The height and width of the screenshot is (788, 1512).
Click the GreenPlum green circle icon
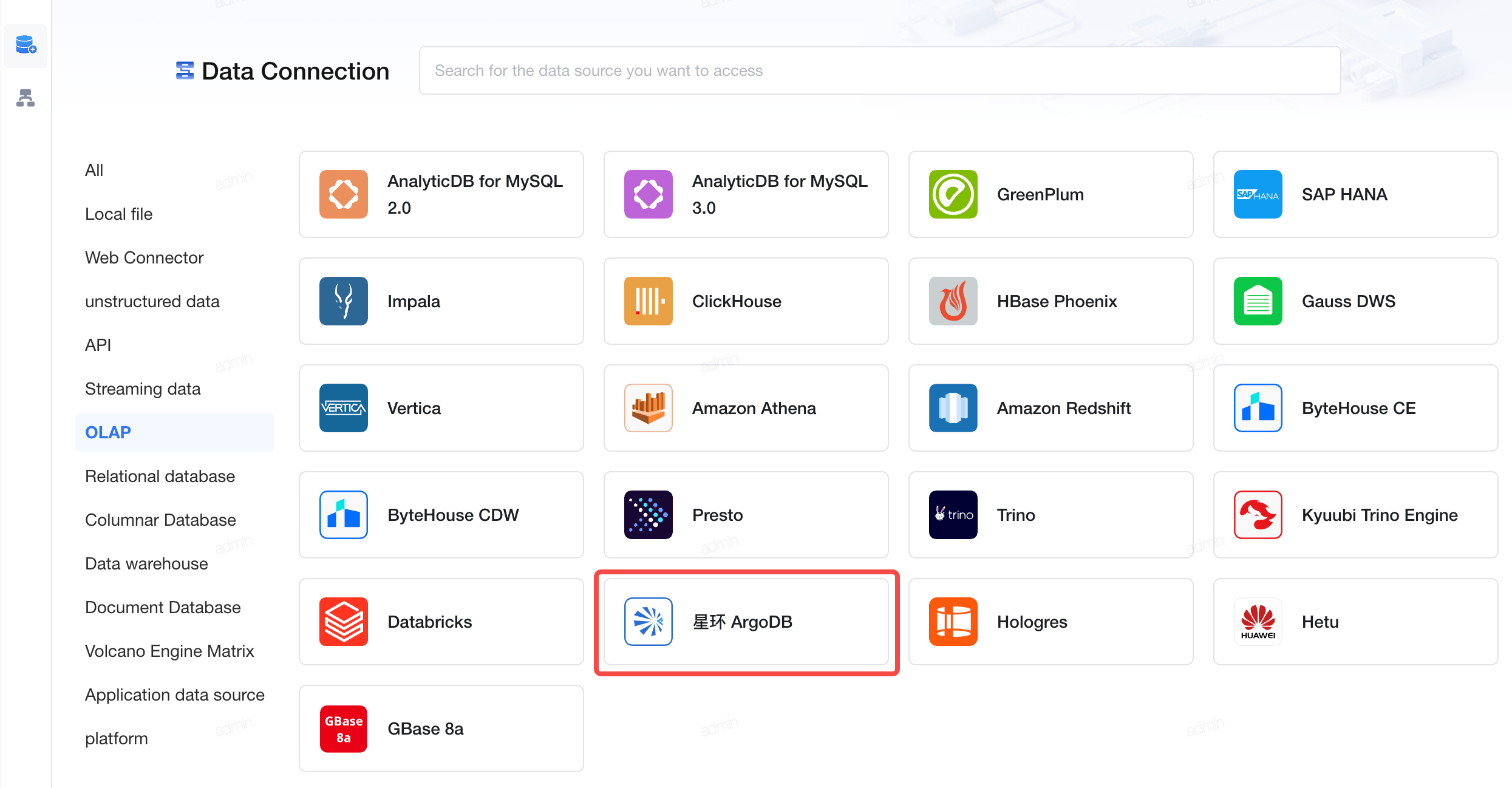coord(953,194)
